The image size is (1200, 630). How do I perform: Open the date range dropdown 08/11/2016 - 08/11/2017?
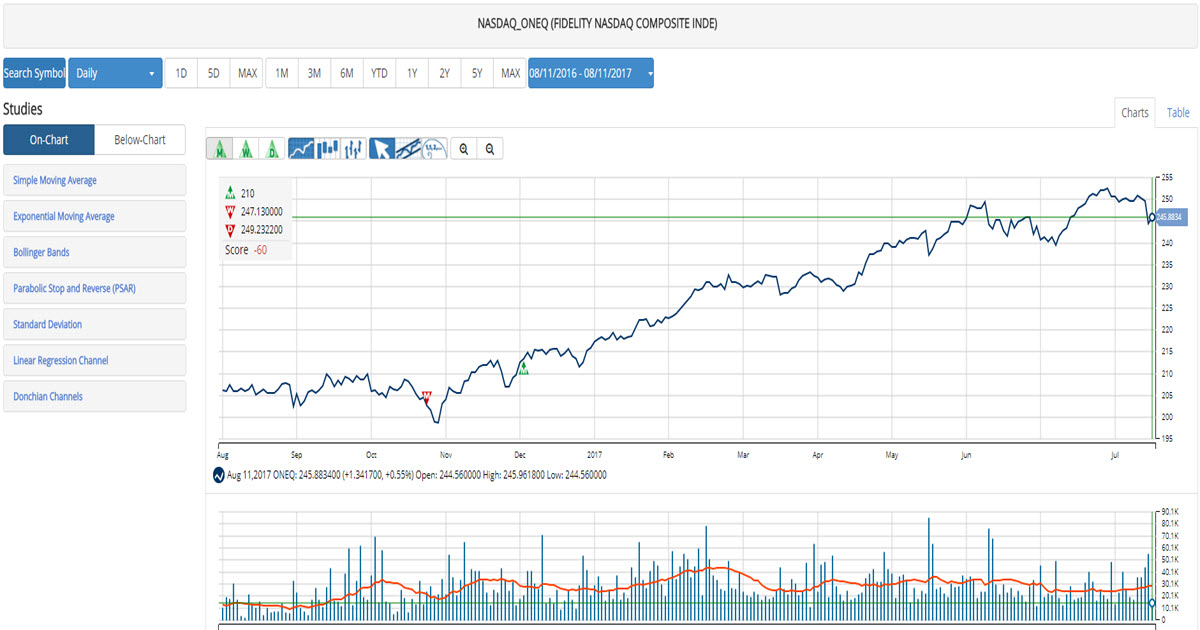591,73
